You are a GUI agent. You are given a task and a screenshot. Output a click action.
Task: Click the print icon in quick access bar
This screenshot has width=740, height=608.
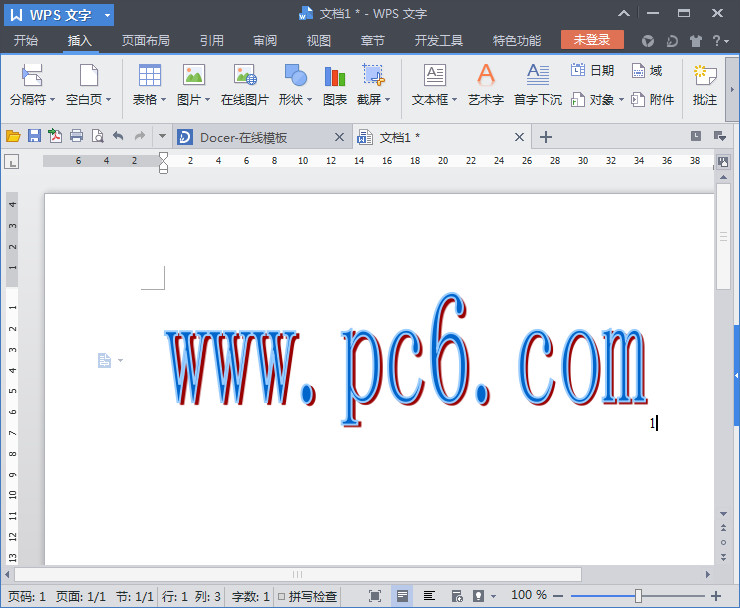click(76, 136)
